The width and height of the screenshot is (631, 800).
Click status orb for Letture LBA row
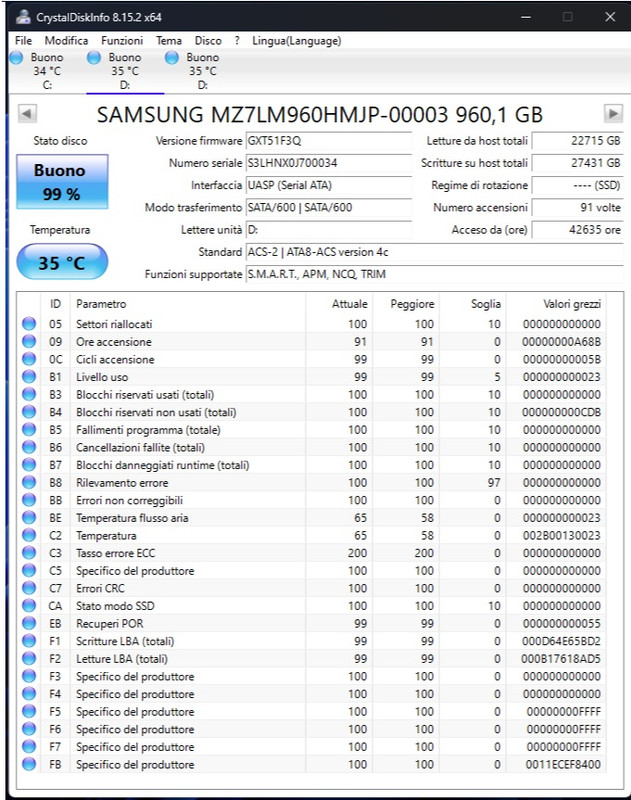29,658
